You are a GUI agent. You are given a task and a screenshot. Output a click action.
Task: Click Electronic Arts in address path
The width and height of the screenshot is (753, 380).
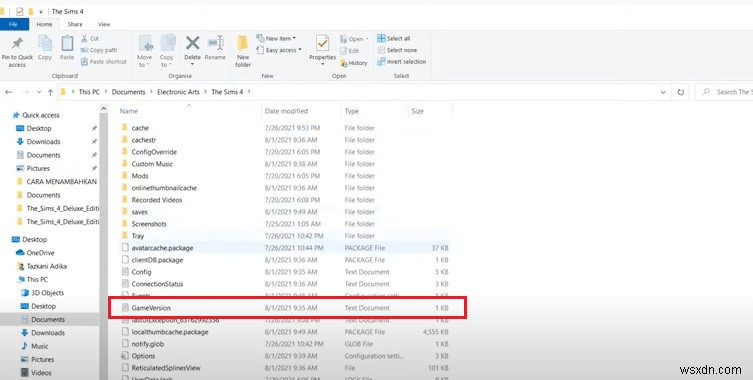point(178,92)
